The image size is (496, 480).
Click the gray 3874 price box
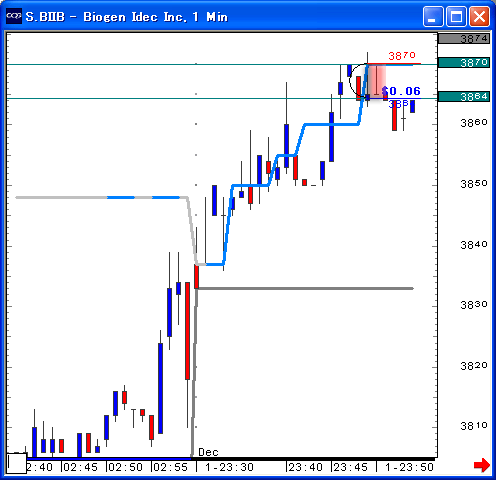(x=464, y=38)
